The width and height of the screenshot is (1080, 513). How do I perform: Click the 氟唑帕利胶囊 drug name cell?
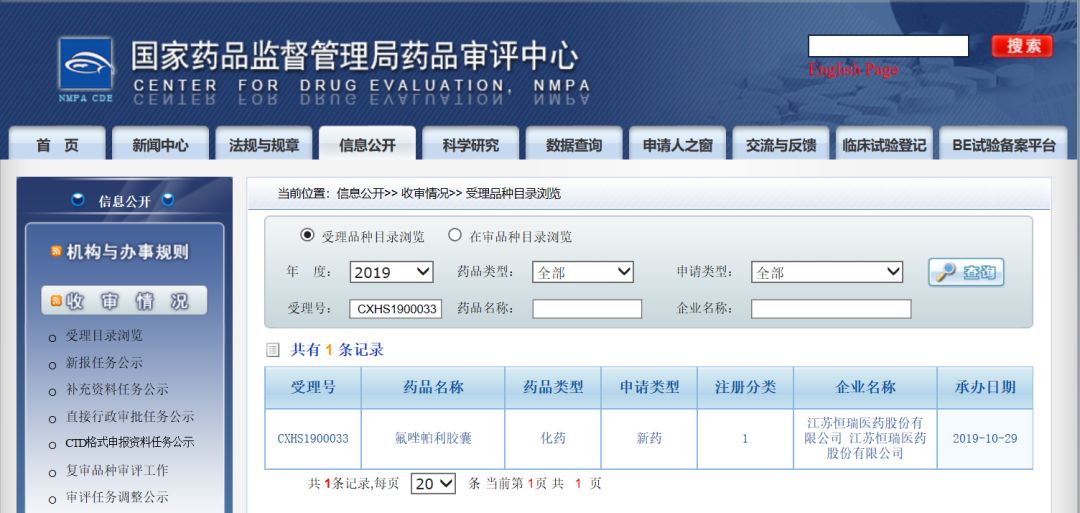point(433,439)
